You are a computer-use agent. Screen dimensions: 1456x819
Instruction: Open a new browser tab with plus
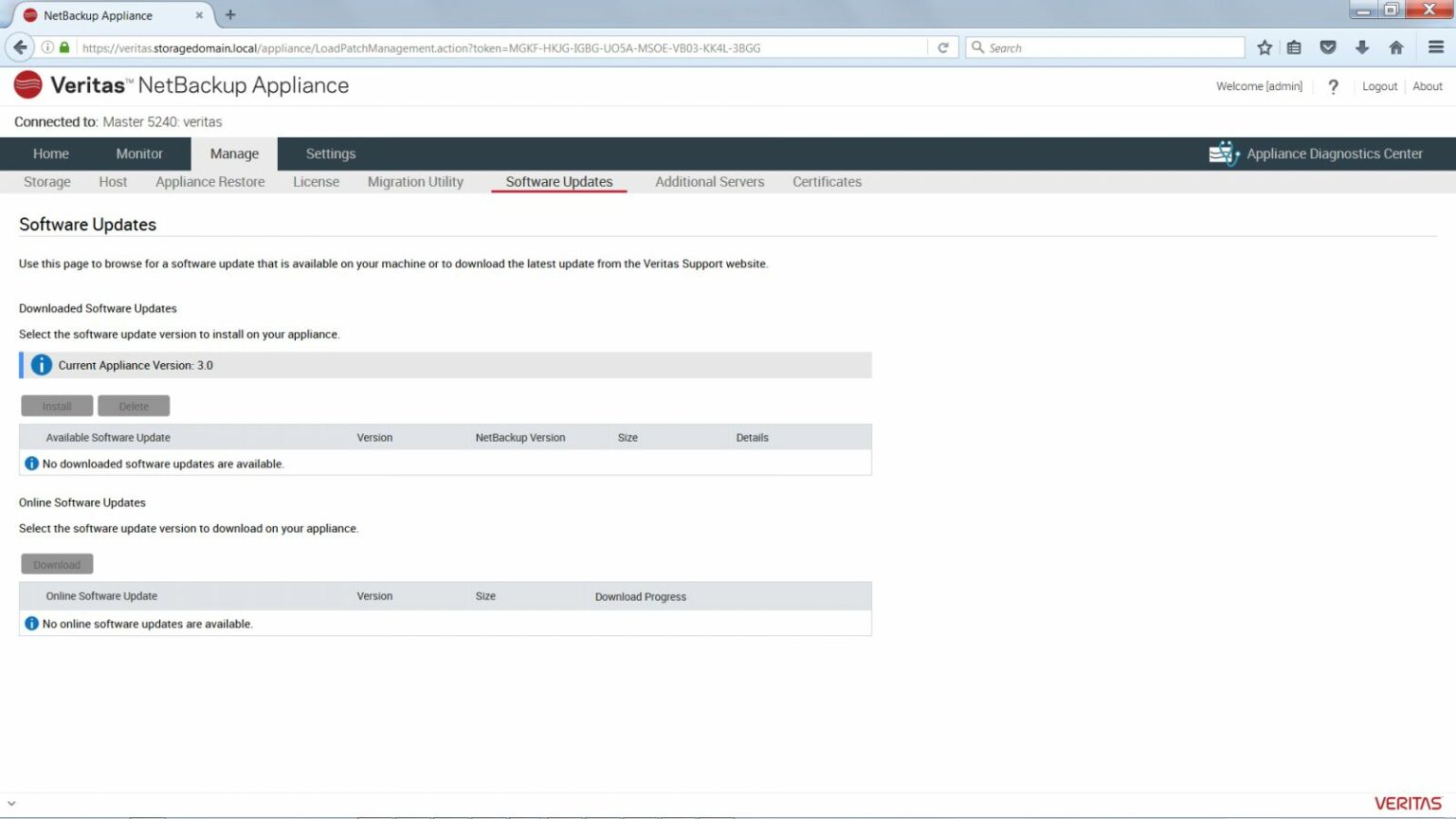tap(230, 15)
